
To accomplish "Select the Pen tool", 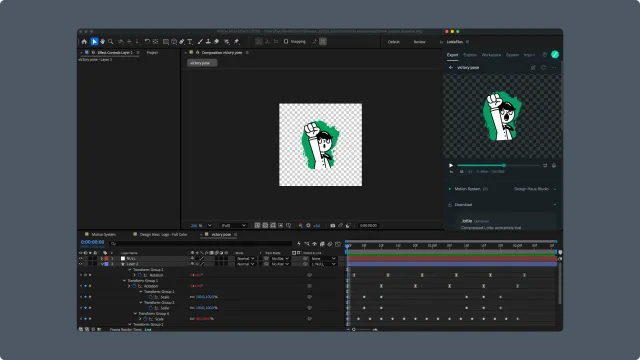I will pyautogui.click(x=182, y=42).
